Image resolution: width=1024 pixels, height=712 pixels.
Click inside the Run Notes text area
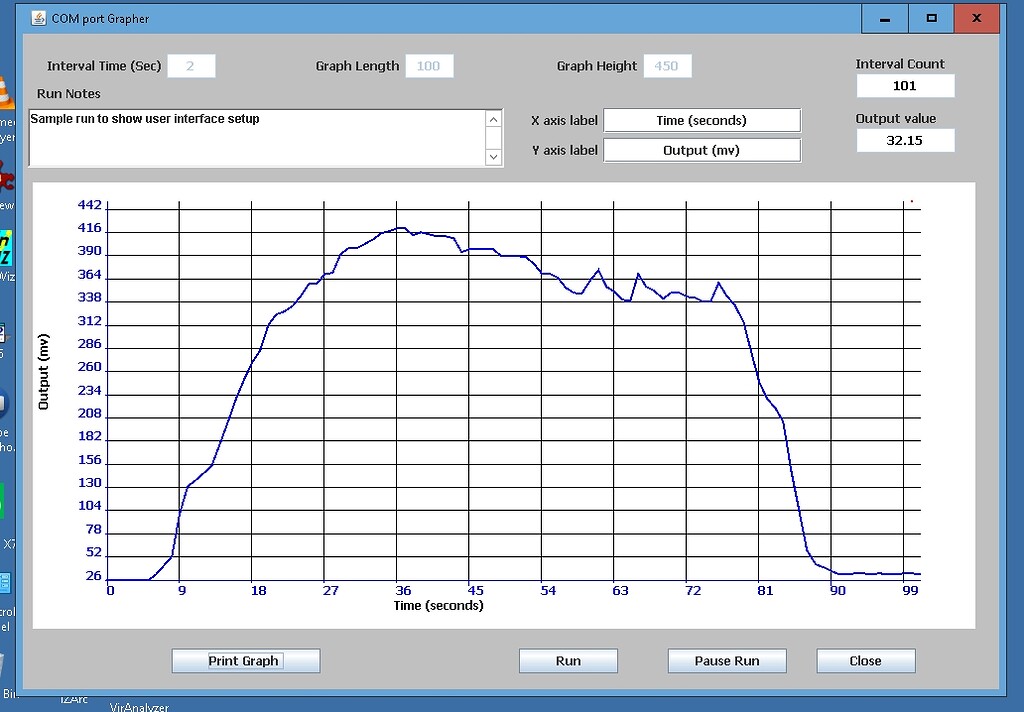tap(250, 135)
